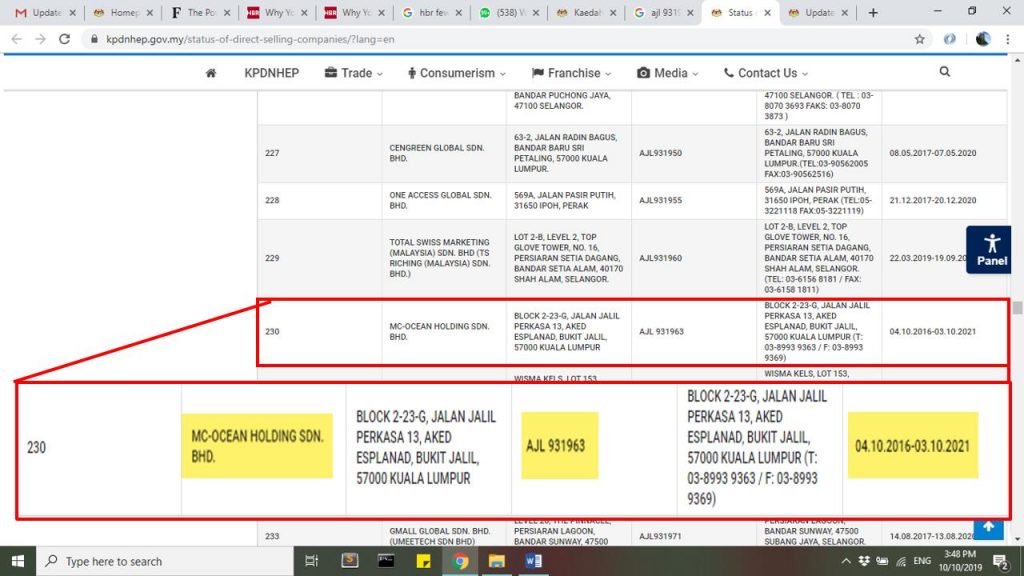This screenshot has width=1024, height=576.
Task: Open a new browser tab
Action: (873, 12)
